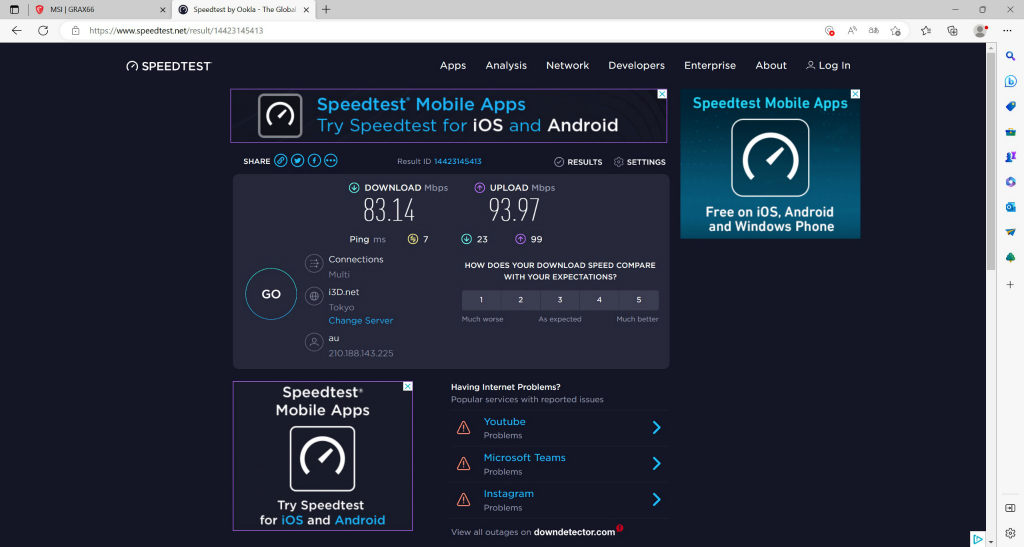Share result on Twitter icon
The width and height of the screenshot is (1024, 547).
pyautogui.click(x=298, y=161)
